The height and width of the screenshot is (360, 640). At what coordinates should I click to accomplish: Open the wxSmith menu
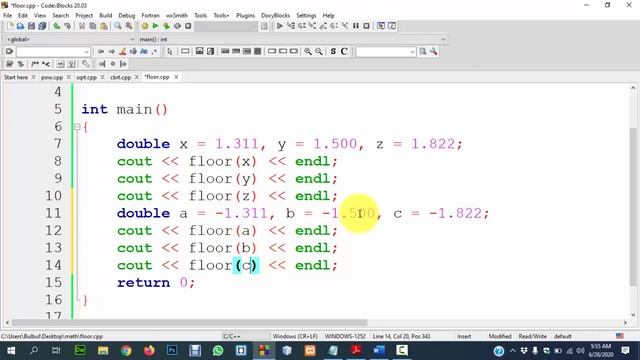177,16
